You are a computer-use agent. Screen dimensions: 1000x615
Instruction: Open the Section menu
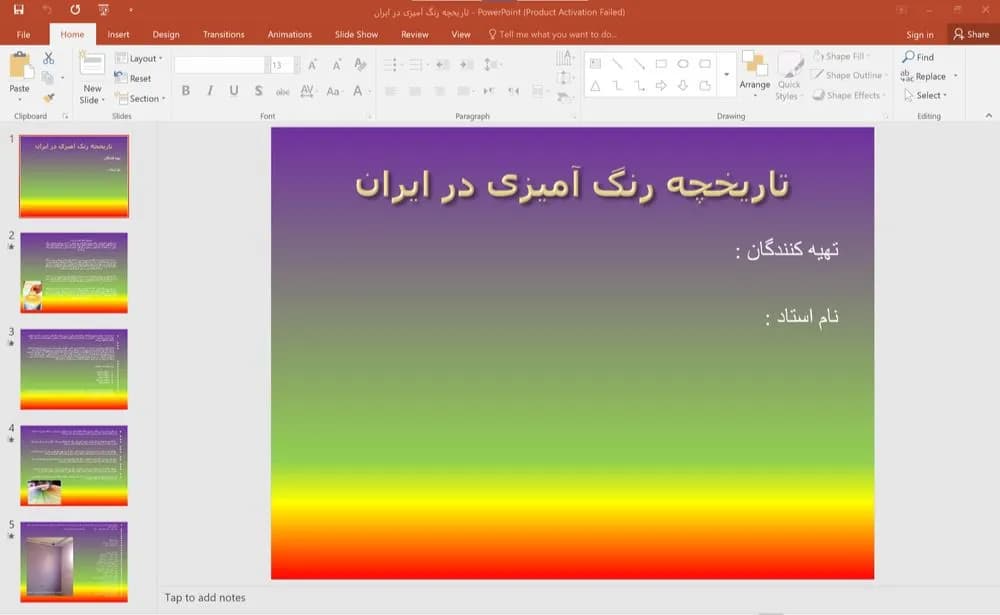click(x=140, y=98)
